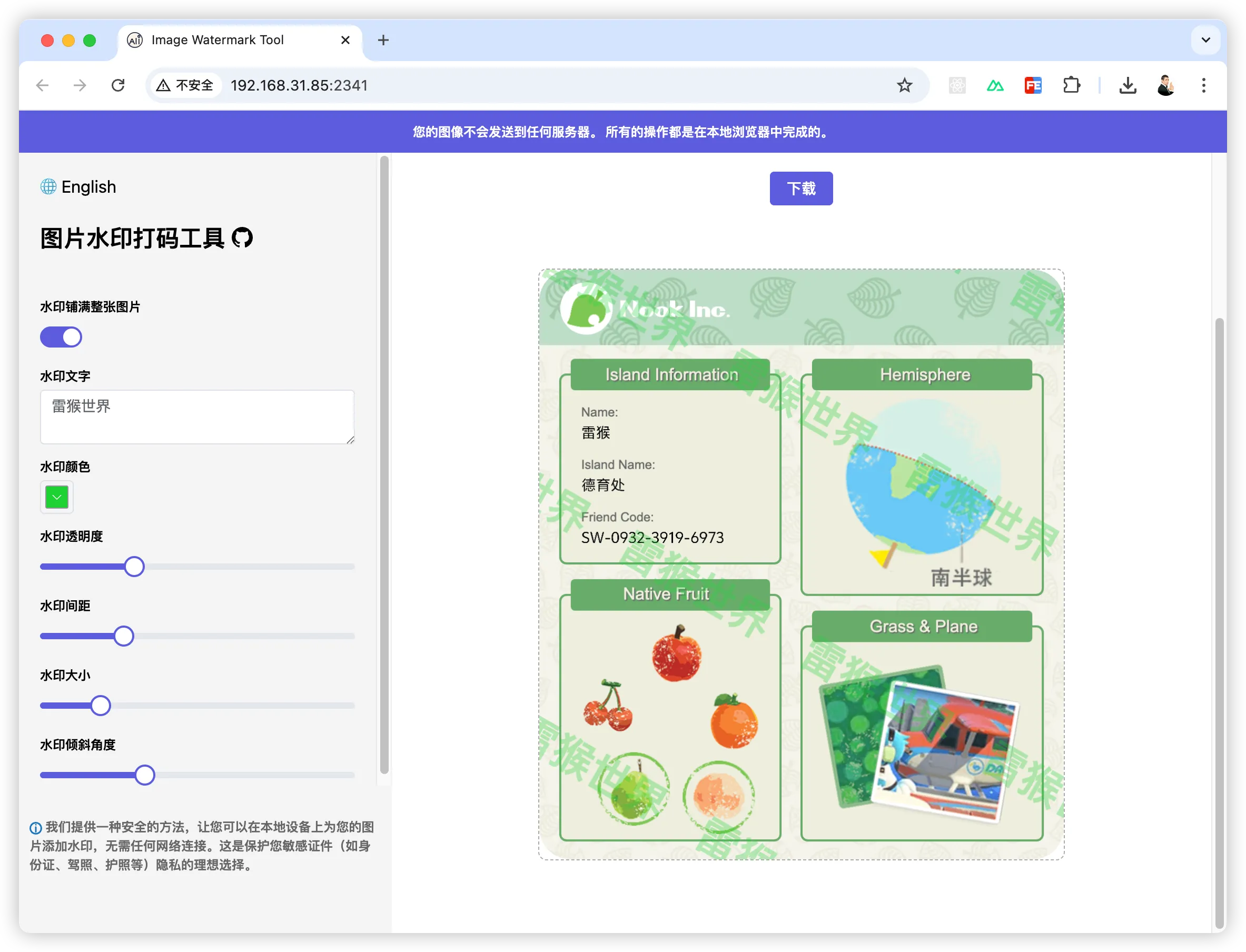The width and height of the screenshot is (1246, 952).
Task: Open the Chrome profile avatar
Action: 1165,86
